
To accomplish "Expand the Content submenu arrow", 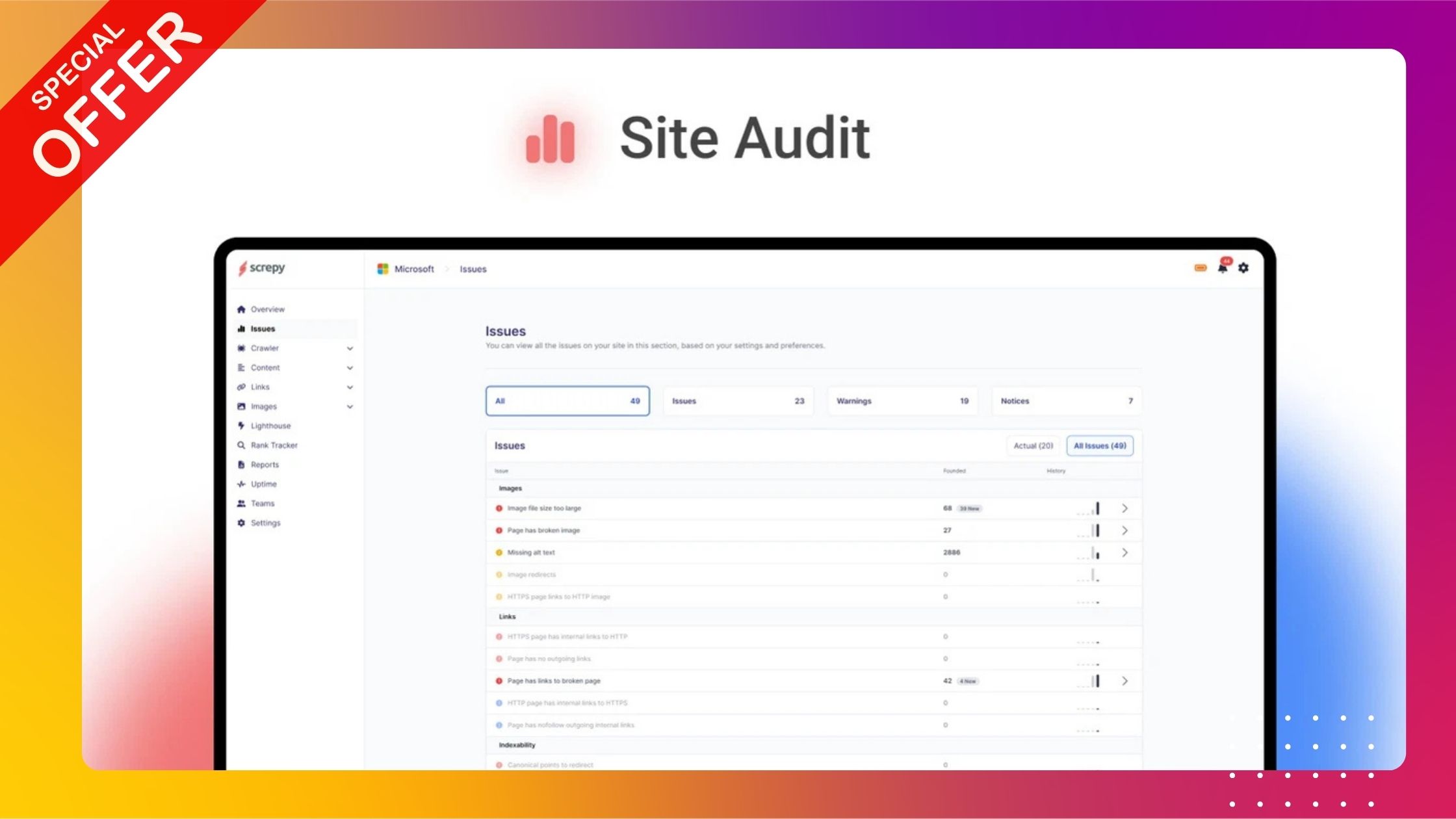I will [350, 368].
